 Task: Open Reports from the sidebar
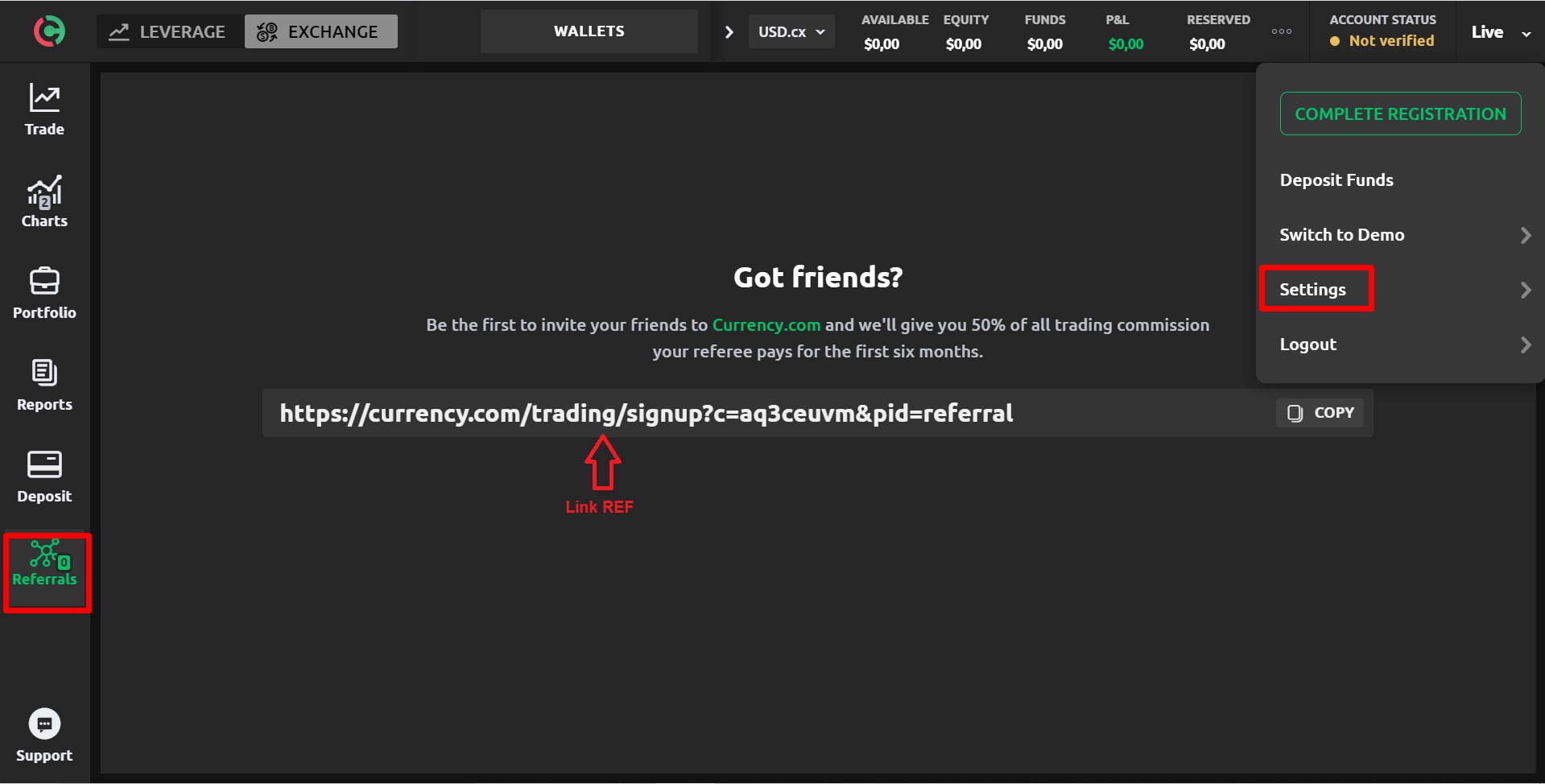pos(44,385)
